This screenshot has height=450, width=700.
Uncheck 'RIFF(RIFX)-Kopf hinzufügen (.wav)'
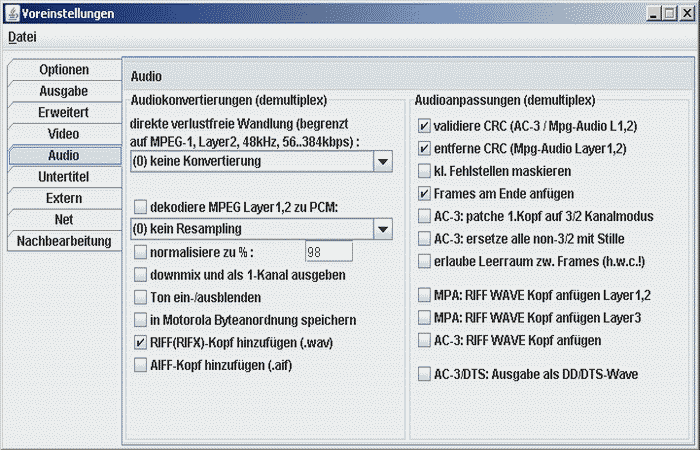[141, 342]
